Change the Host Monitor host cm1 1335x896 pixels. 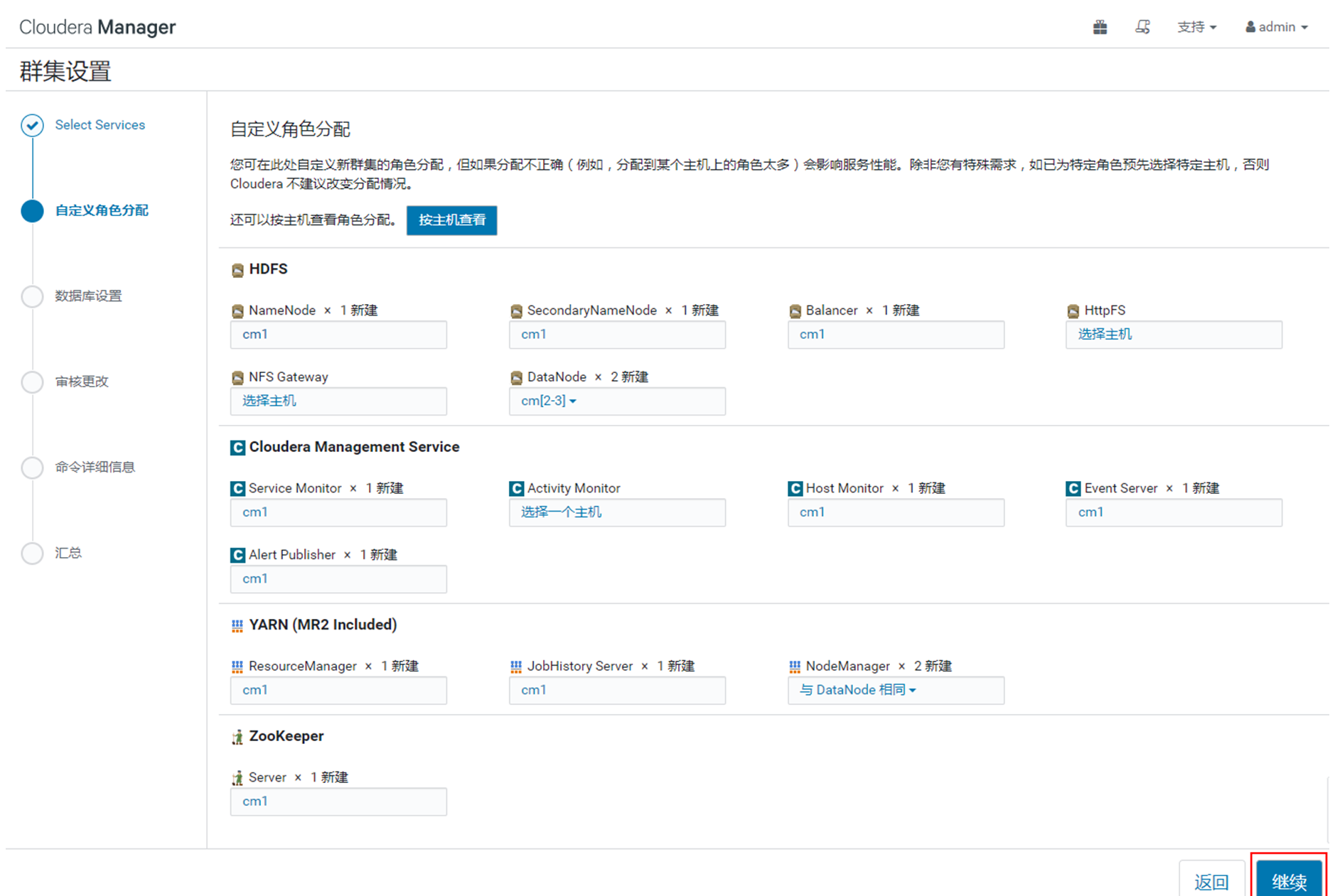pos(896,512)
